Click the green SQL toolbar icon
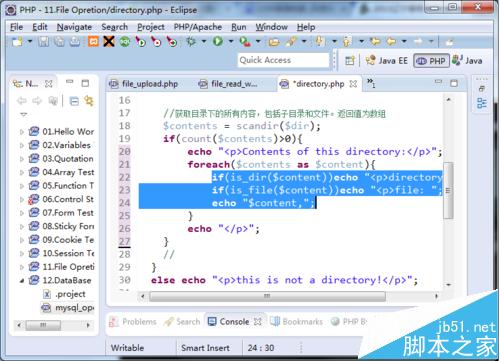The height and width of the screenshot is (361, 500). (x=125, y=42)
